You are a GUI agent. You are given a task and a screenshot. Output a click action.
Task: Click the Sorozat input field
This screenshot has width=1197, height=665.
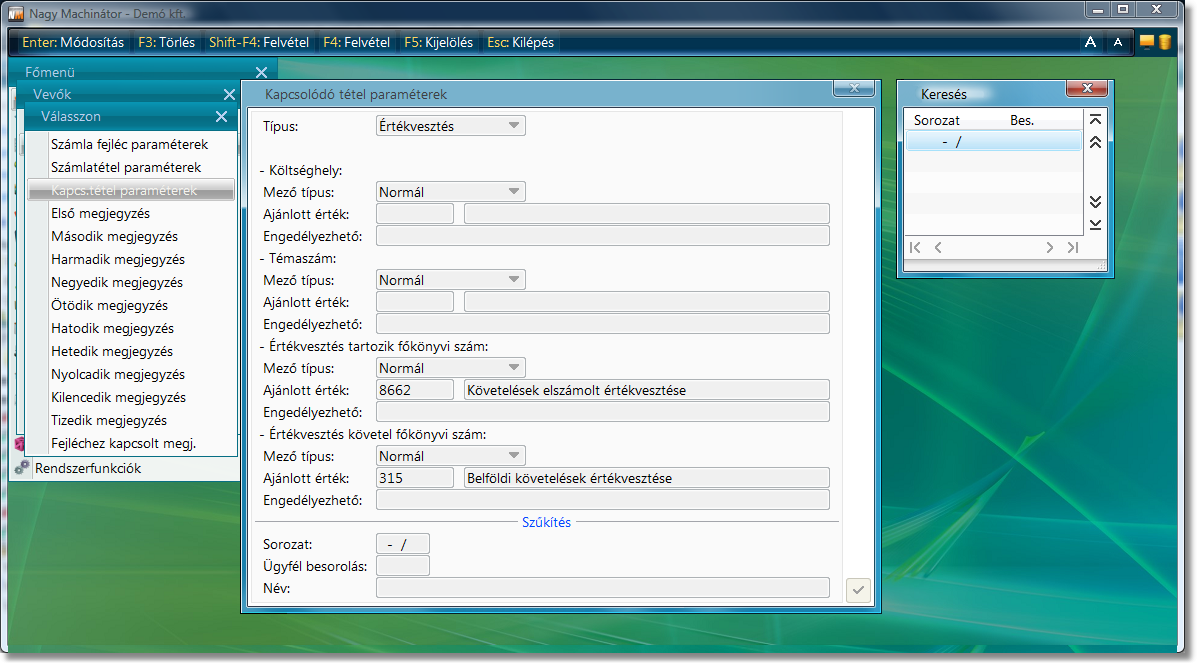point(402,544)
